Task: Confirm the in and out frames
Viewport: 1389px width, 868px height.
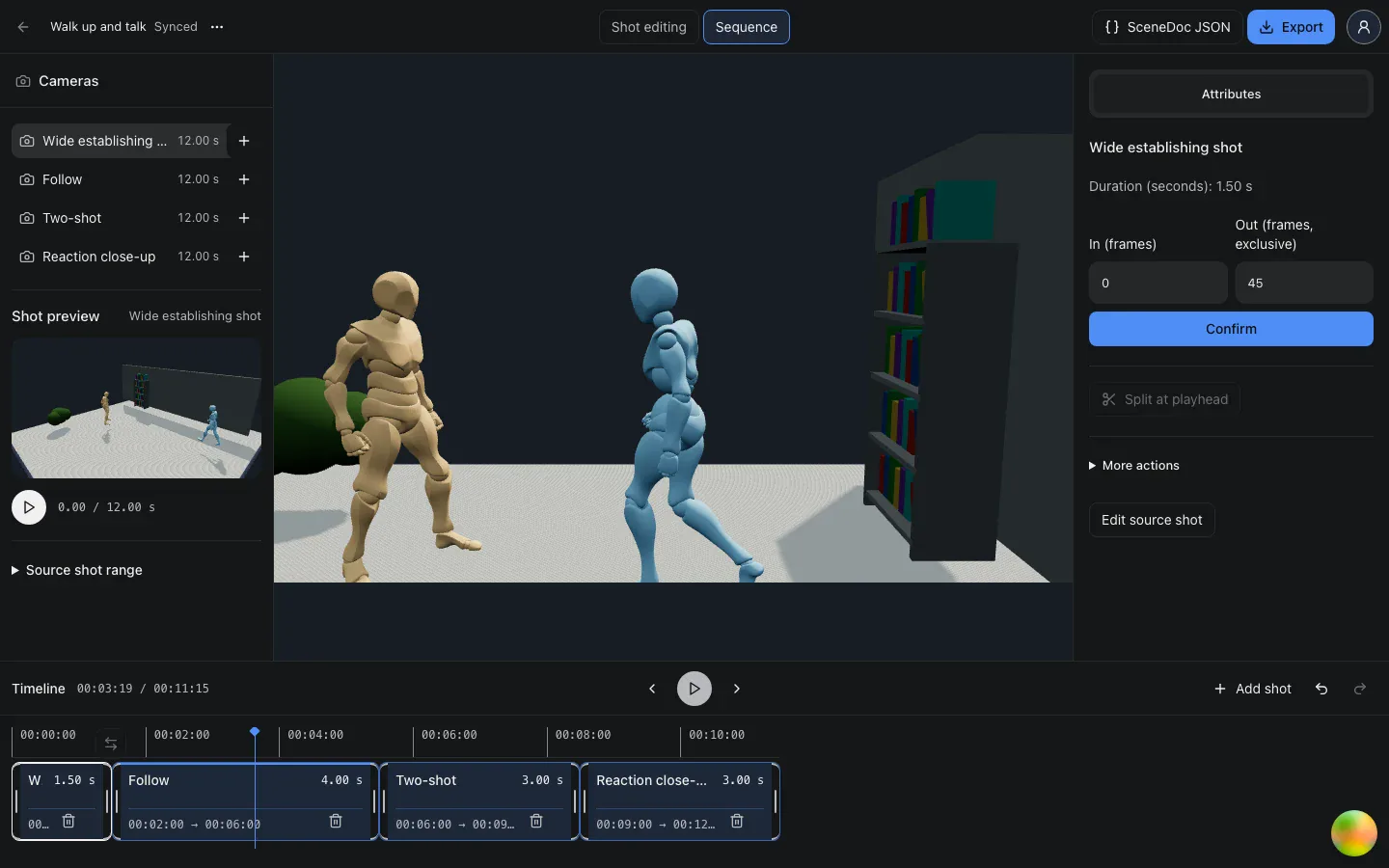Action: point(1231,329)
